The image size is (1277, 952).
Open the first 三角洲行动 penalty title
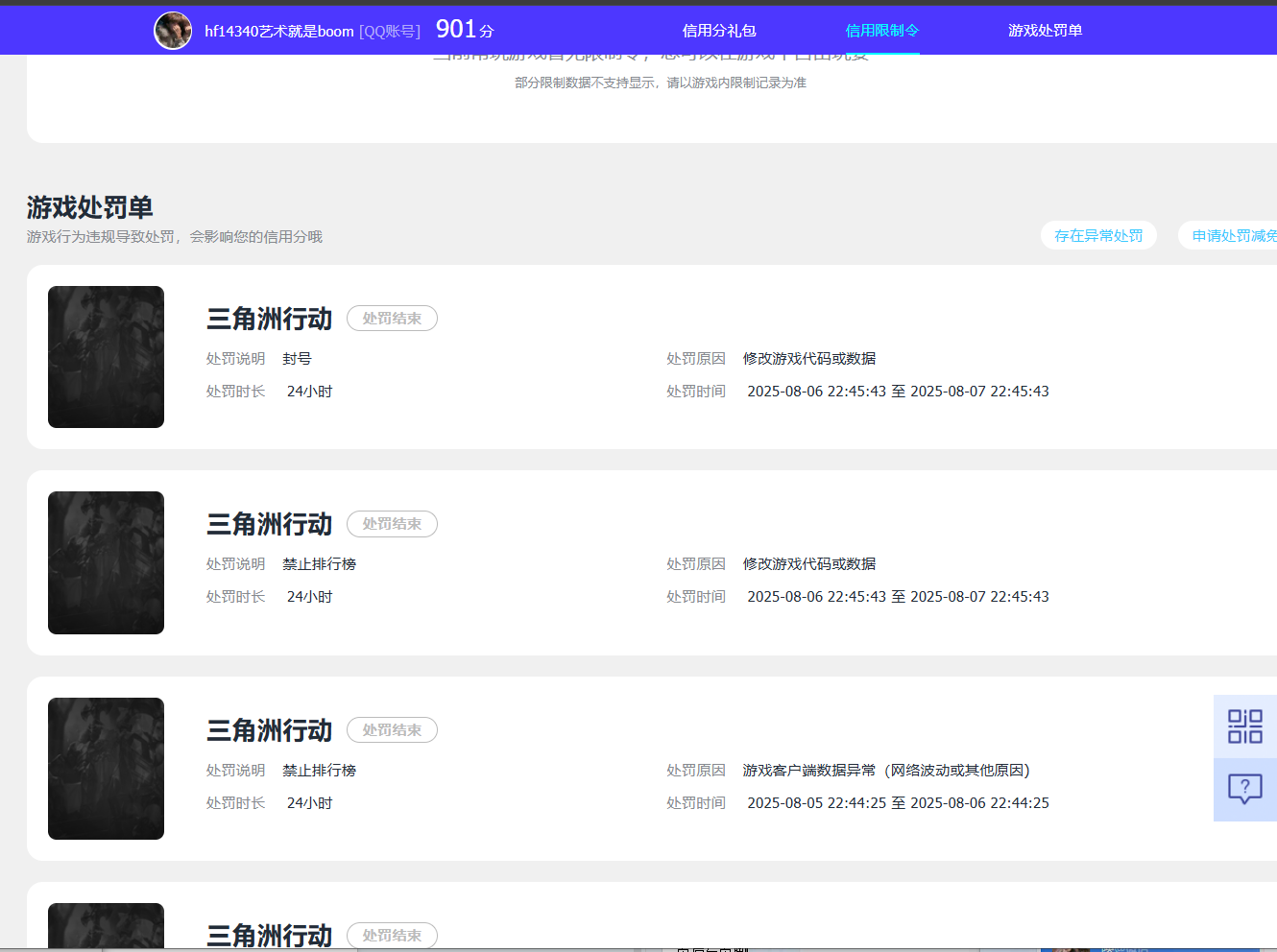pos(269,318)
